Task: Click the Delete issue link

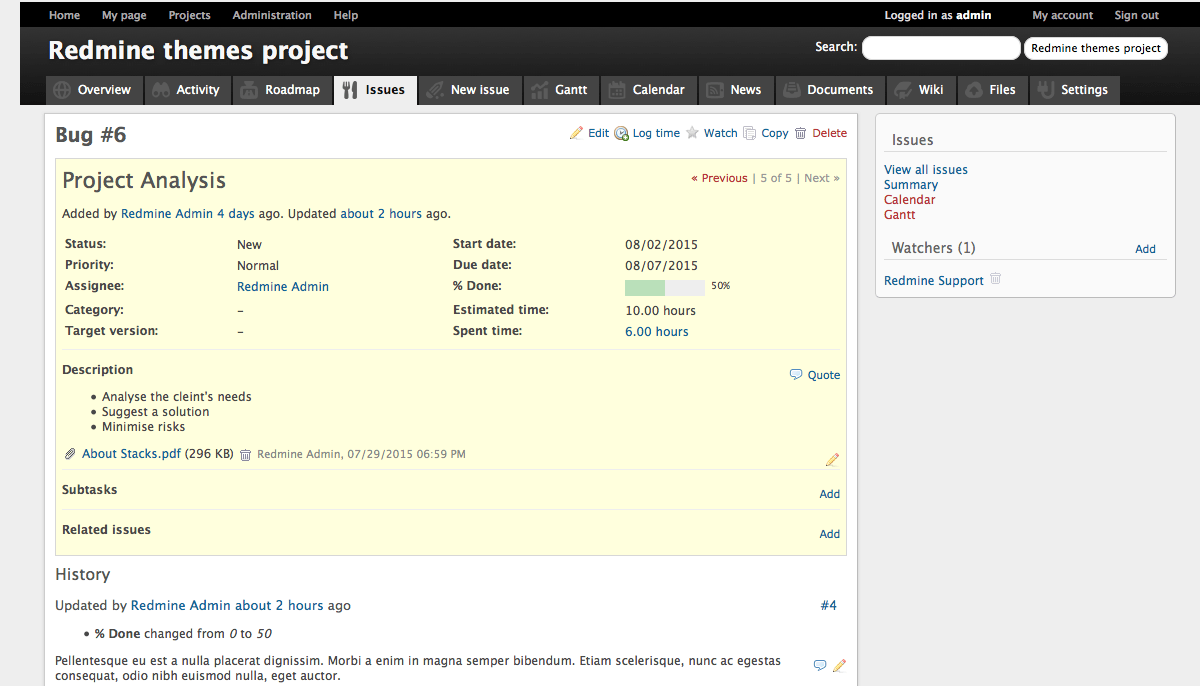Action: (x=829, y=133)
